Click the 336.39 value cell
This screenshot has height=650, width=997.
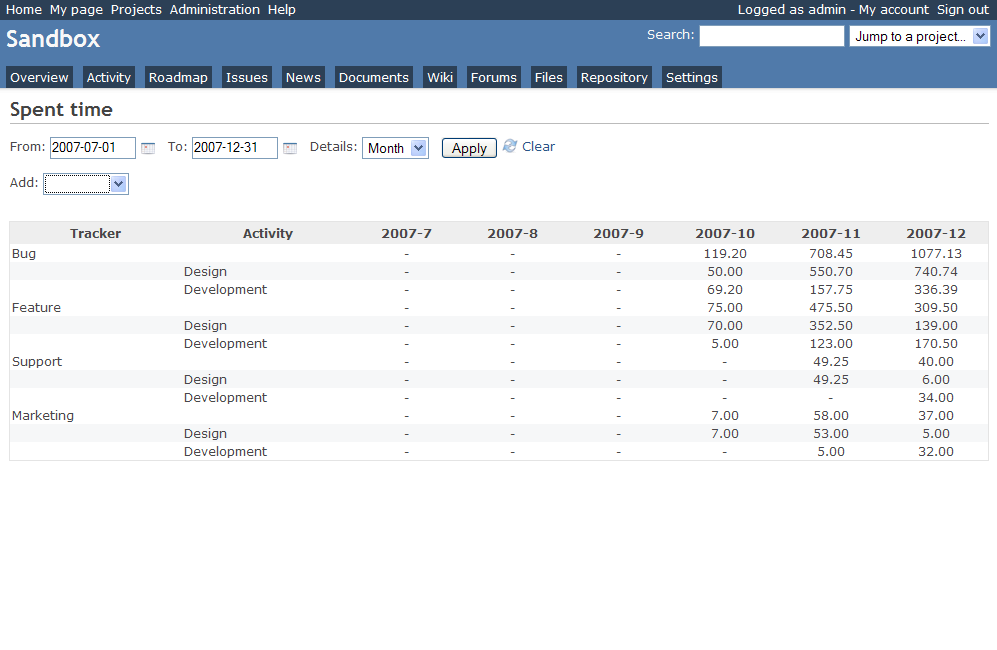pos(936,289)
